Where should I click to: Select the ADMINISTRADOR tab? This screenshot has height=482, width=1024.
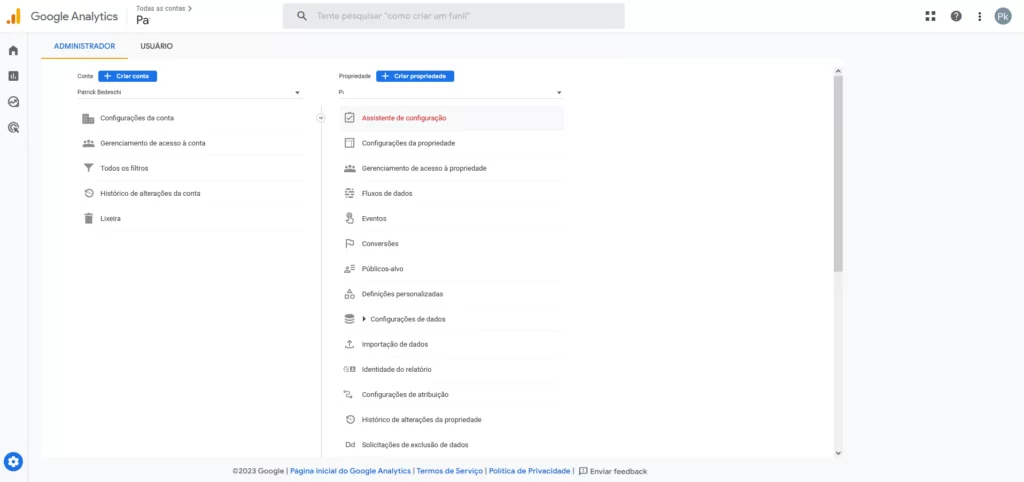pos(84,46)
